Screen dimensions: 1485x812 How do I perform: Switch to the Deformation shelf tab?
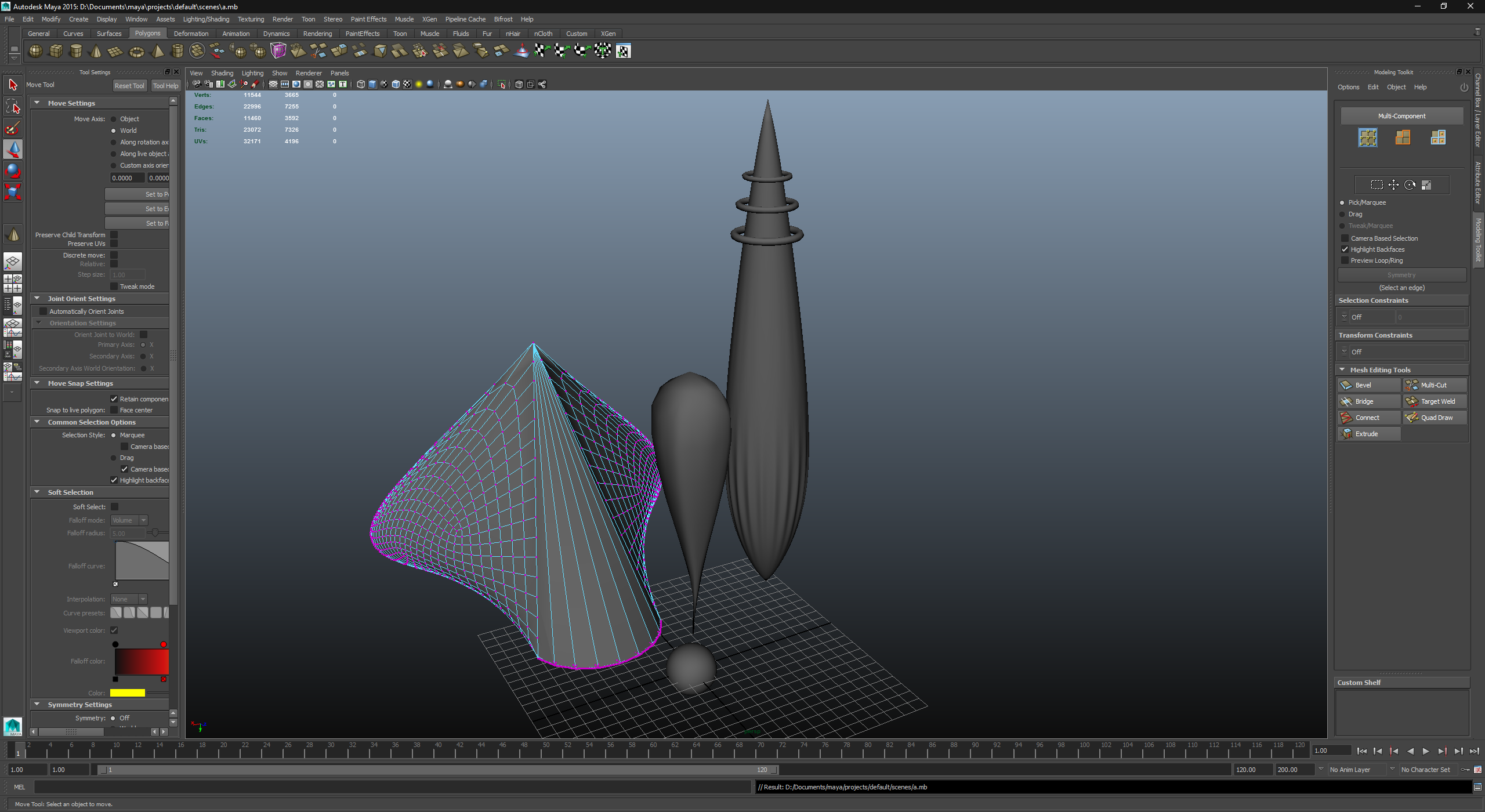click(x=191, y=34)
